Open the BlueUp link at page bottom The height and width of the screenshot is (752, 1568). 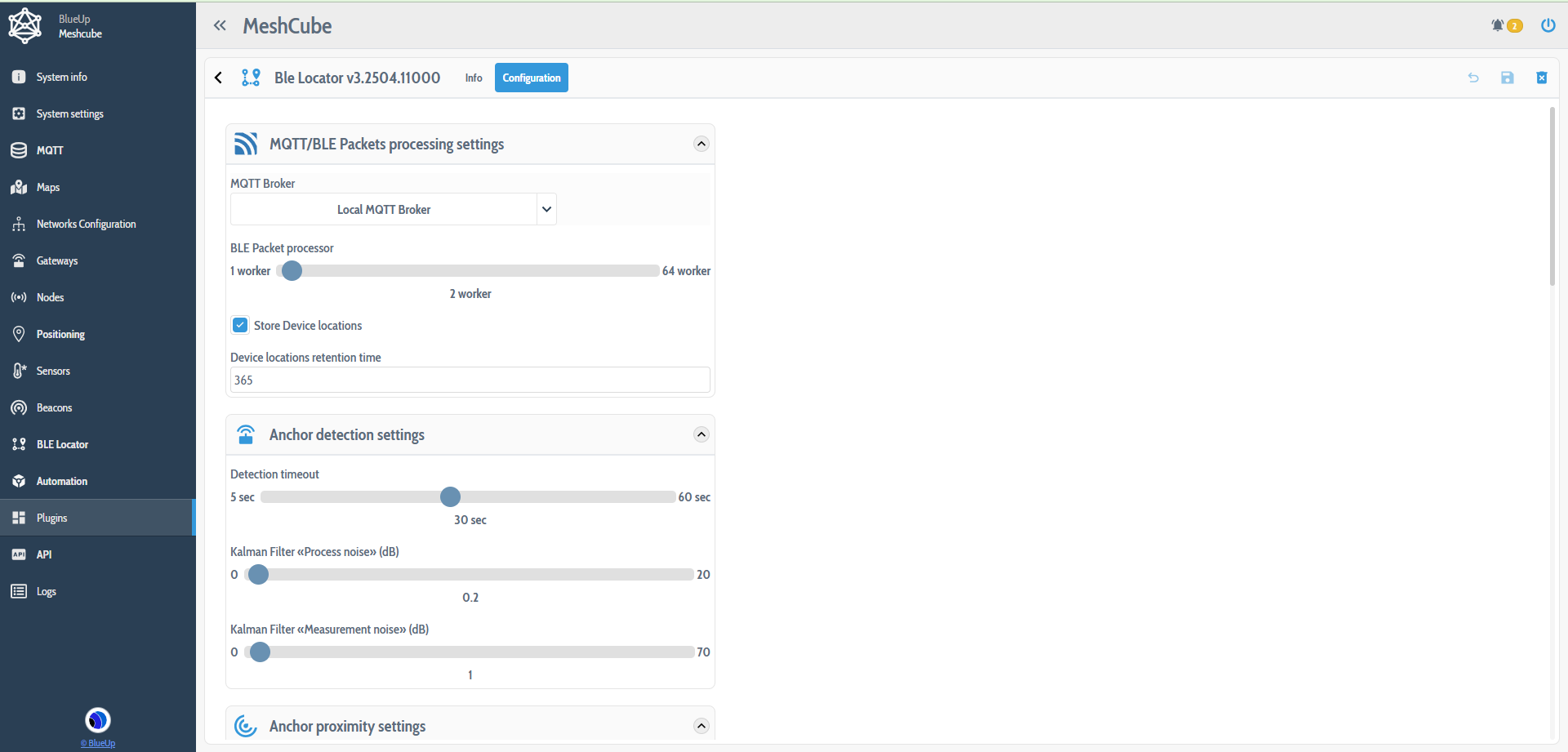click(x=97, y=743)
